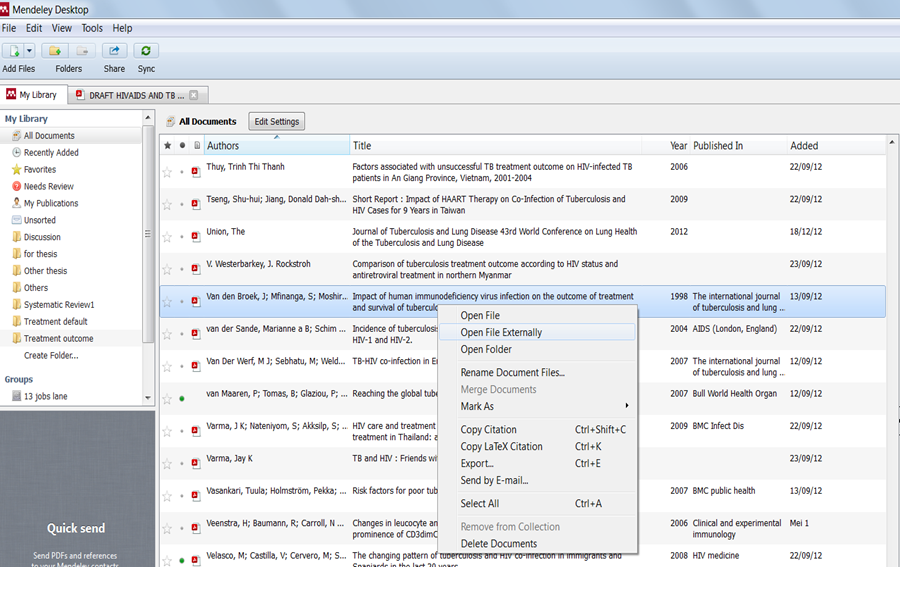Choose Open File Externally in context menu
This screenshot has height=613, width=900.
537,332
